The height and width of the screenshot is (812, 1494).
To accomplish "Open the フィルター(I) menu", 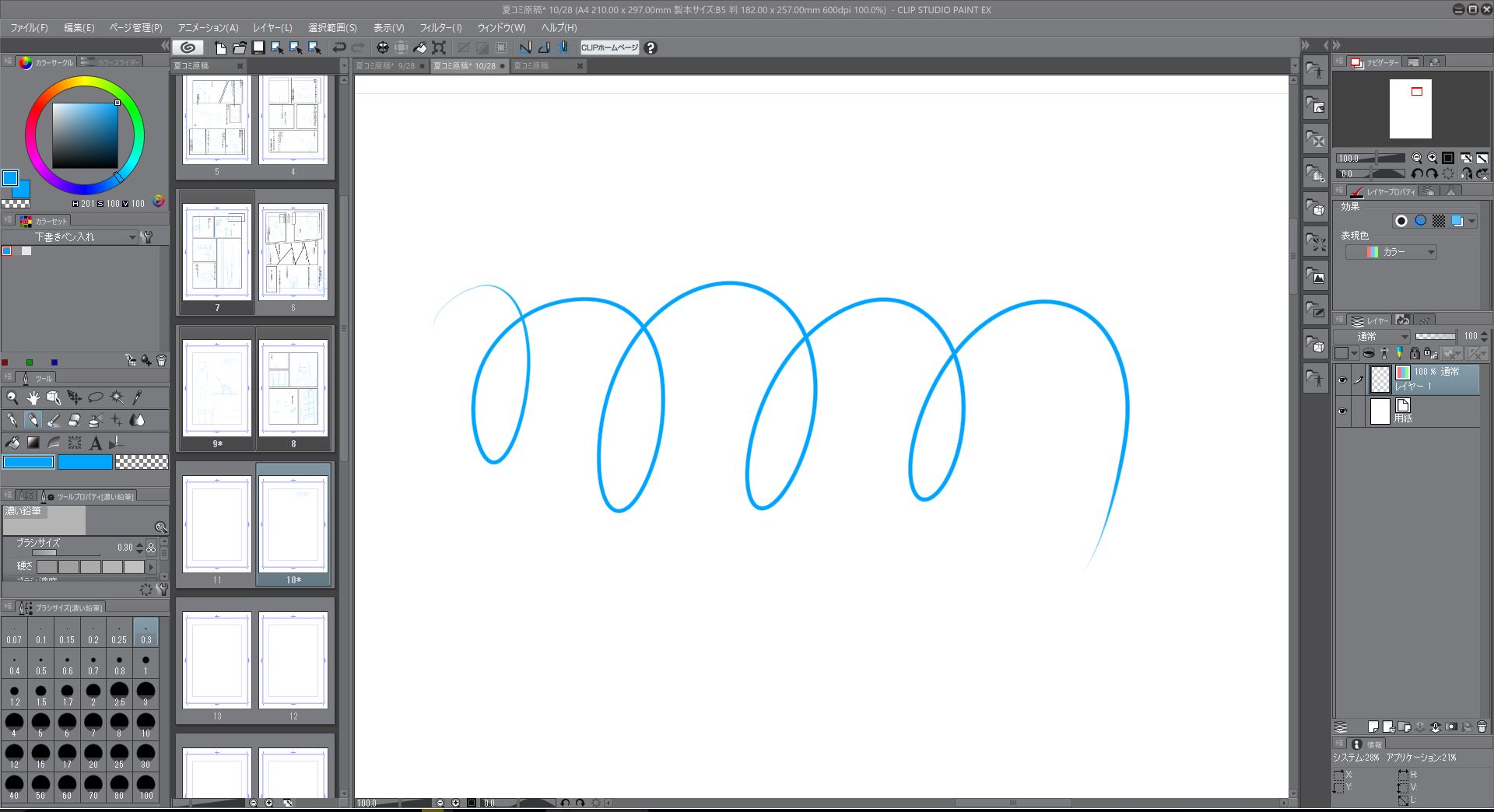I will [x=440, y=27].
